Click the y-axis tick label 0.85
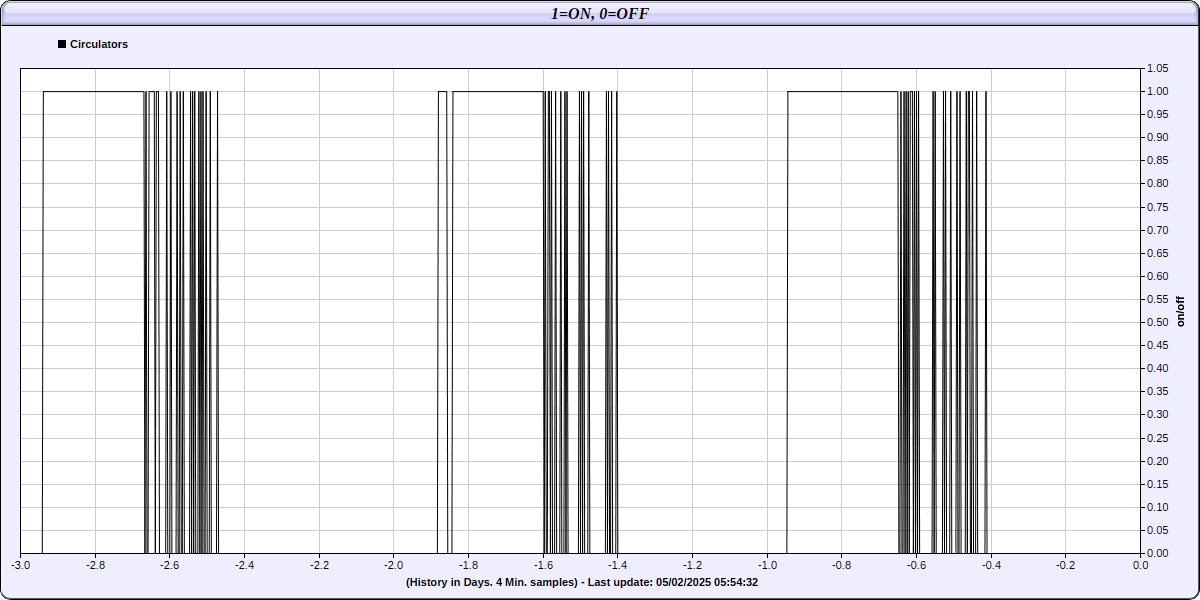 point(1157,160)
